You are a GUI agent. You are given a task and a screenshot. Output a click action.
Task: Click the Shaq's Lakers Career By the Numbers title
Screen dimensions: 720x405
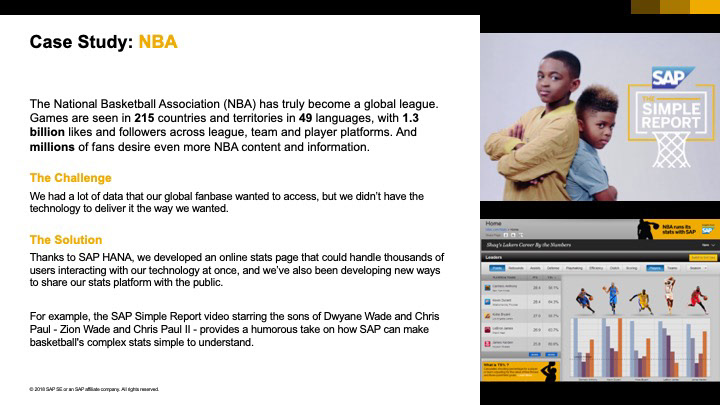coord(529,245)
